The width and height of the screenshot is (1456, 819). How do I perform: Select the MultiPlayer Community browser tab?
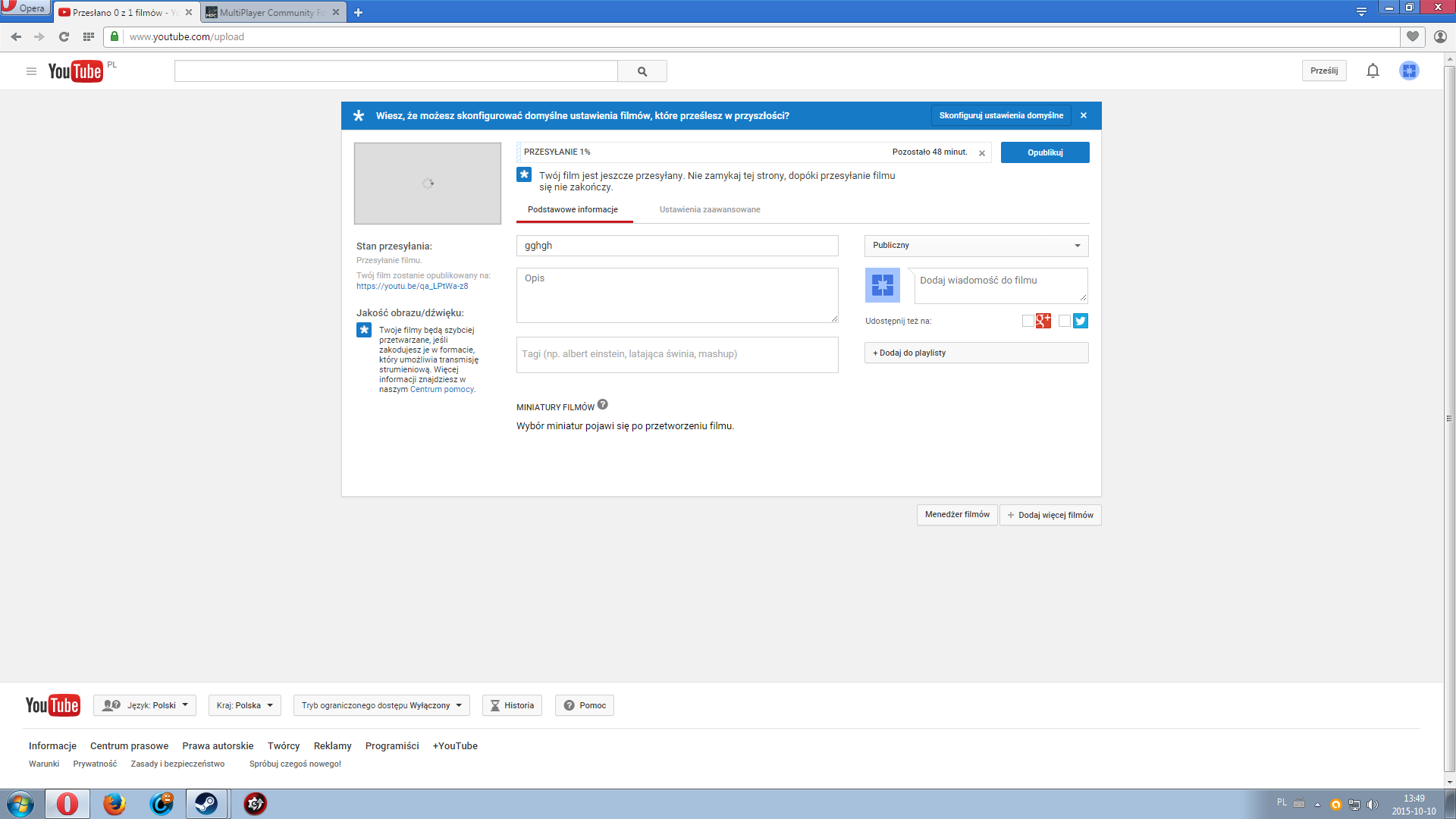tap(273, 12)
